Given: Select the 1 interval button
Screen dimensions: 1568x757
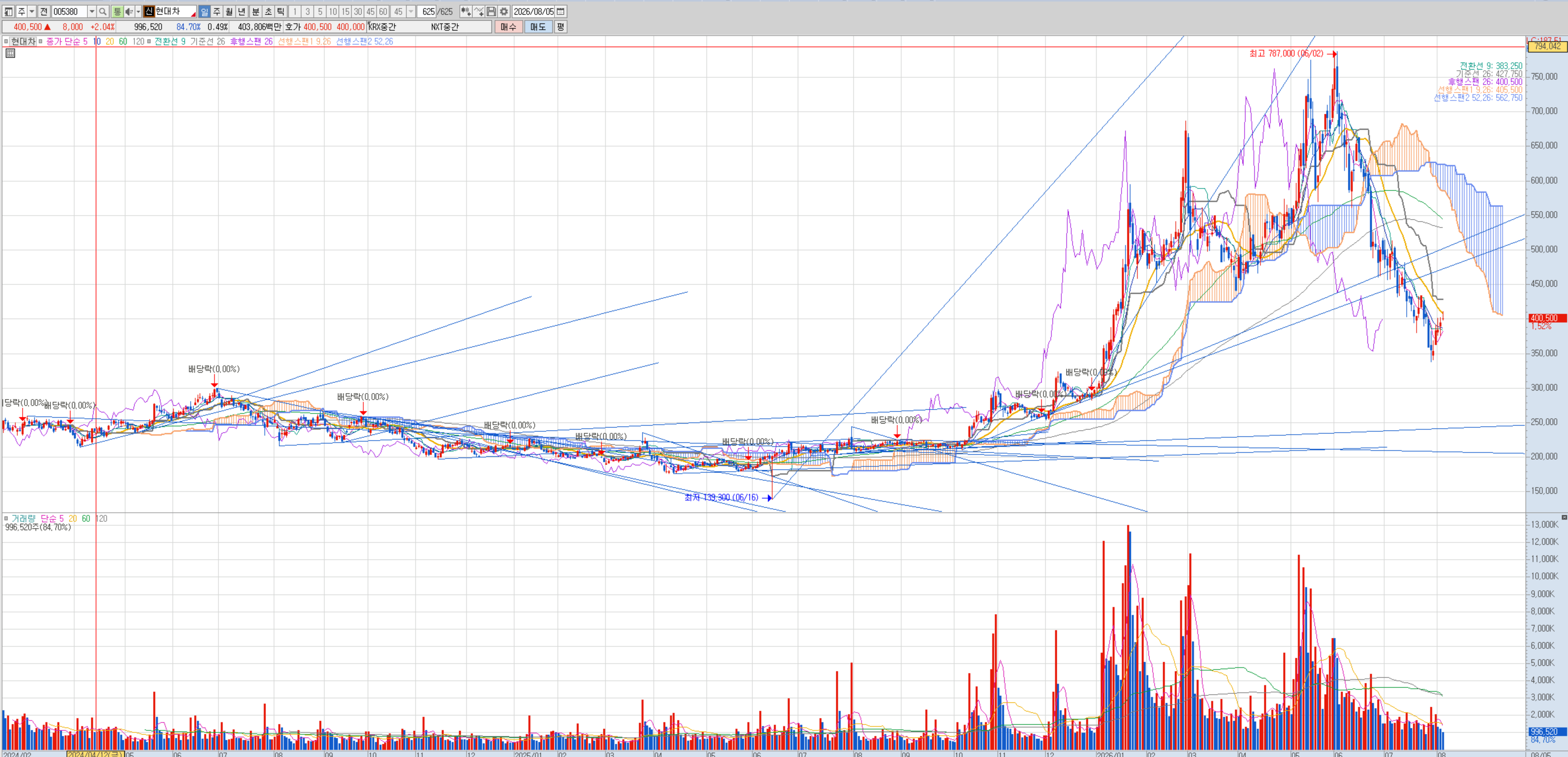Looking at the screenshot, I should [295, 11].
